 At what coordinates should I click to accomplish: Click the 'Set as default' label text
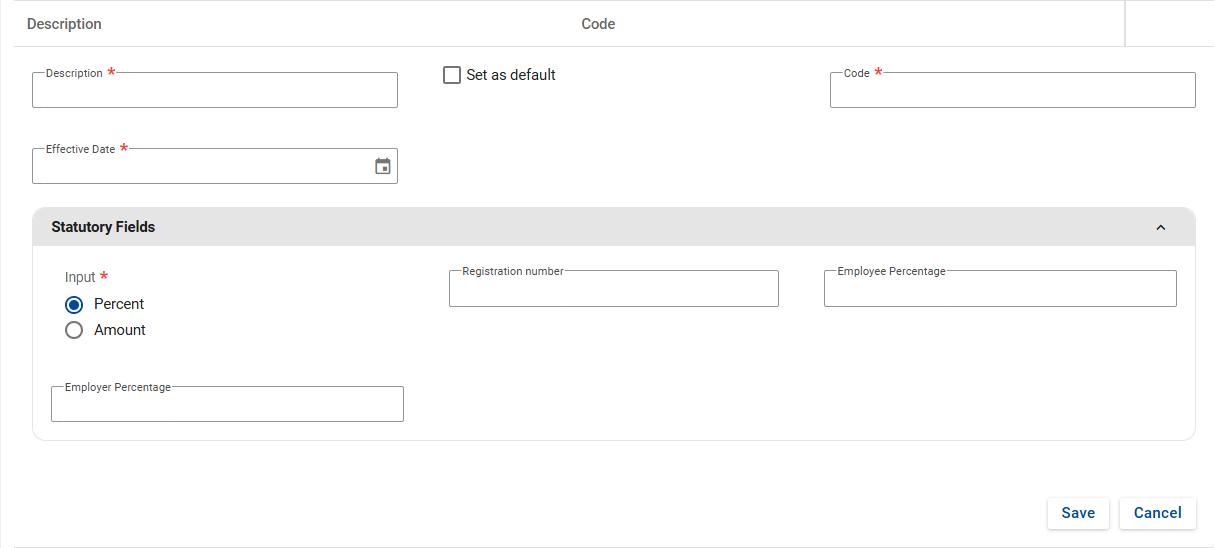click(x=511, y=75)
